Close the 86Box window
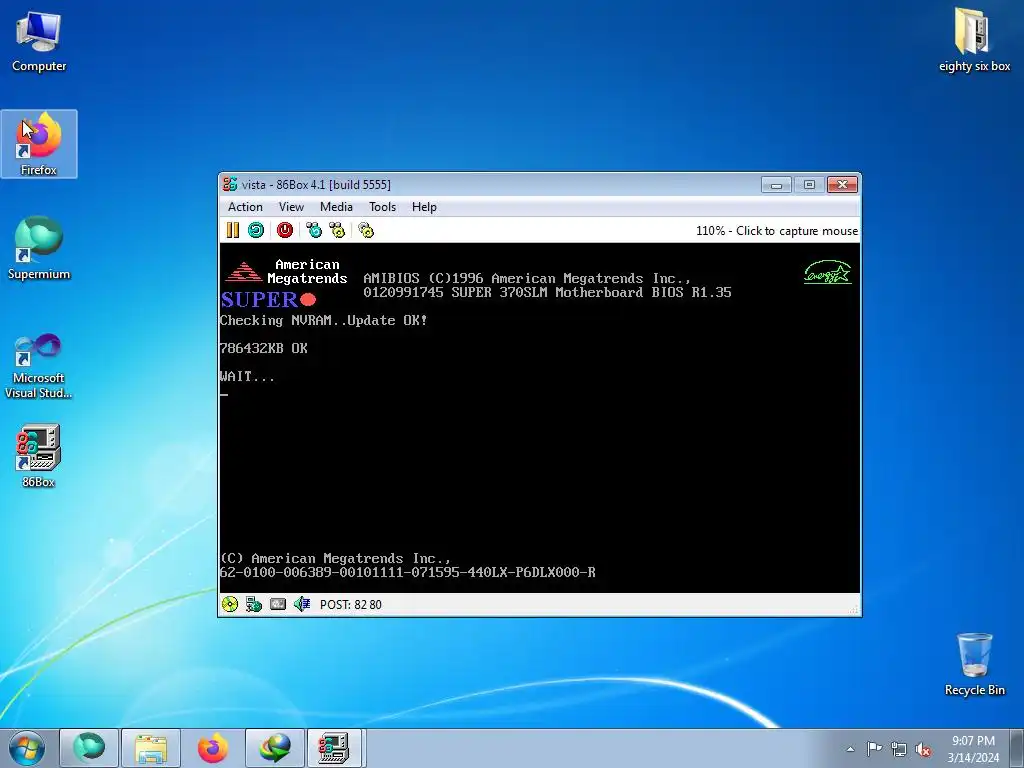This screenshot has width=1024, height=768. (x=842, y=185)
